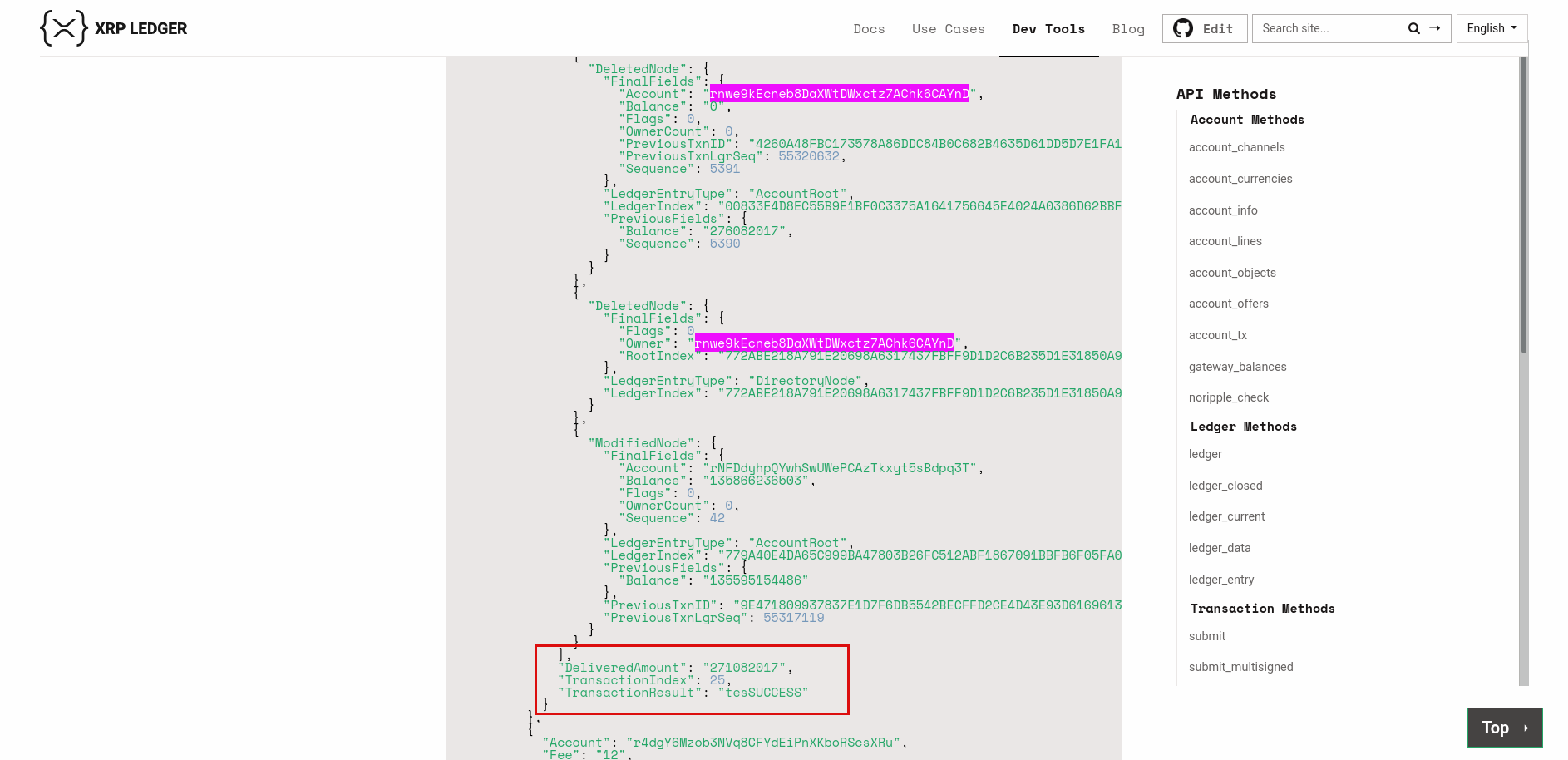Click the Sequence value 42
Viewport: 1568px width, 760px height.
(x=717, y=518)
